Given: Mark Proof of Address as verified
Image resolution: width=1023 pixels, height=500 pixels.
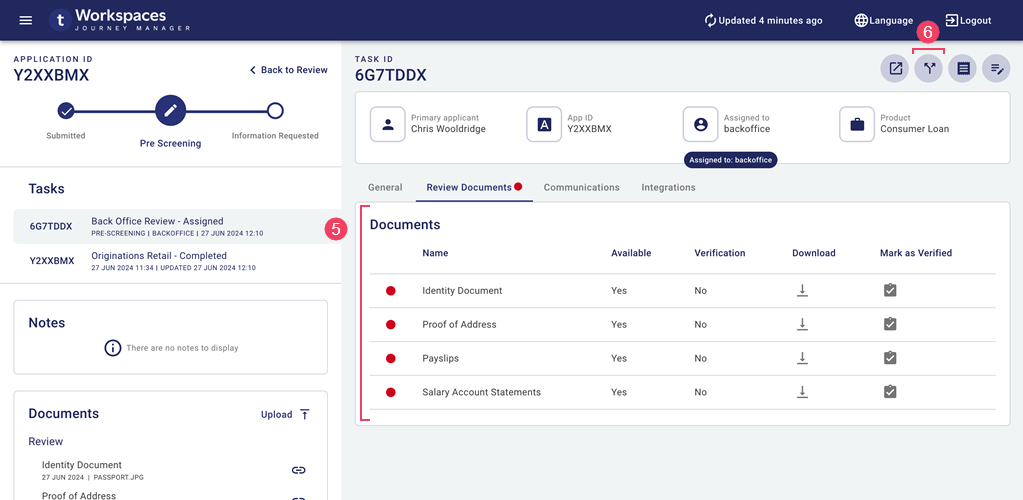Looking at the screenshot, I should pos(890,324).
